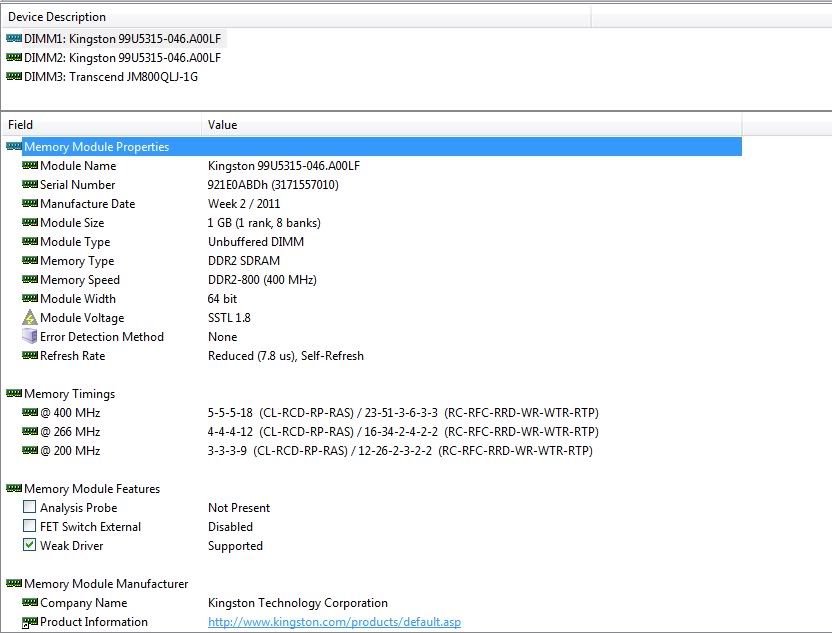Click the Module Width row icon
Viewport: 832px width, 633px height.
point(30,298)
